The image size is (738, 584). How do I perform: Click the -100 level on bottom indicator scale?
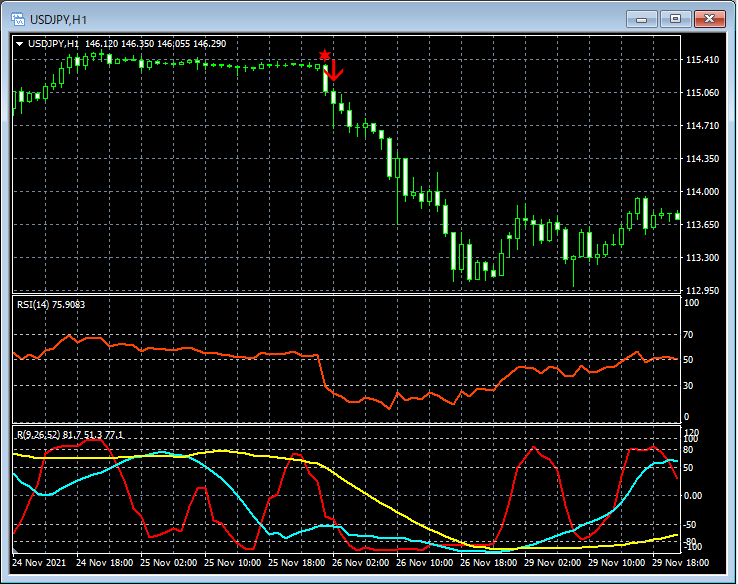[x=693, y=546]
